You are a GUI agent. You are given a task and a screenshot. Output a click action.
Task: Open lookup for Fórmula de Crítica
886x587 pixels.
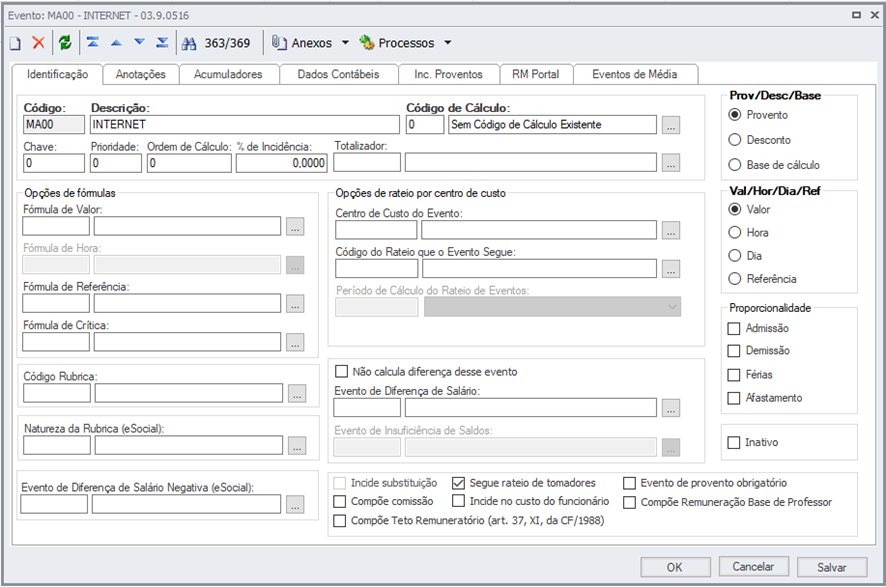(295, 342)
